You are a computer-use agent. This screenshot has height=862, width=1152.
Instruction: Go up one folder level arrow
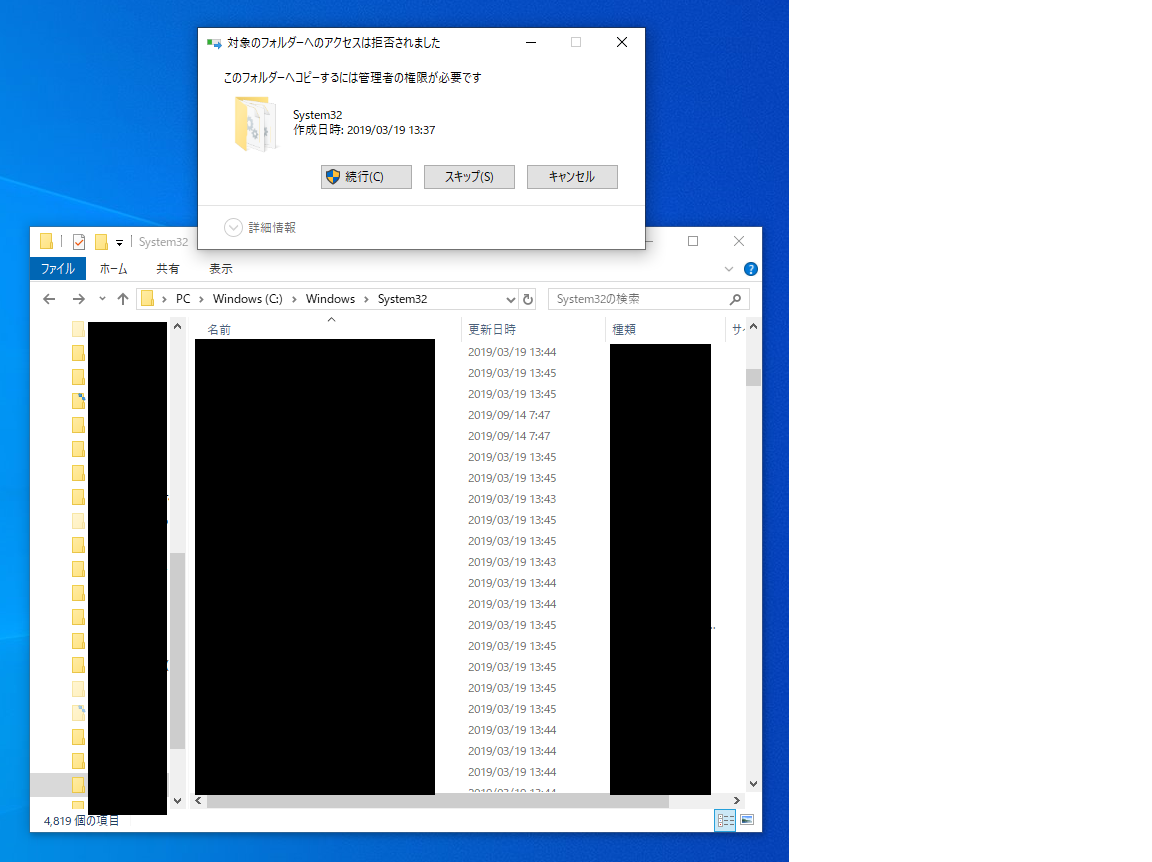(123, 299)
